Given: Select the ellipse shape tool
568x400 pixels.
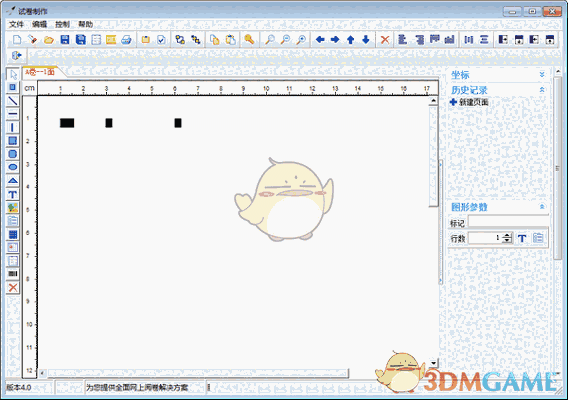Looking at the screenshot, I should click(13, 167).
